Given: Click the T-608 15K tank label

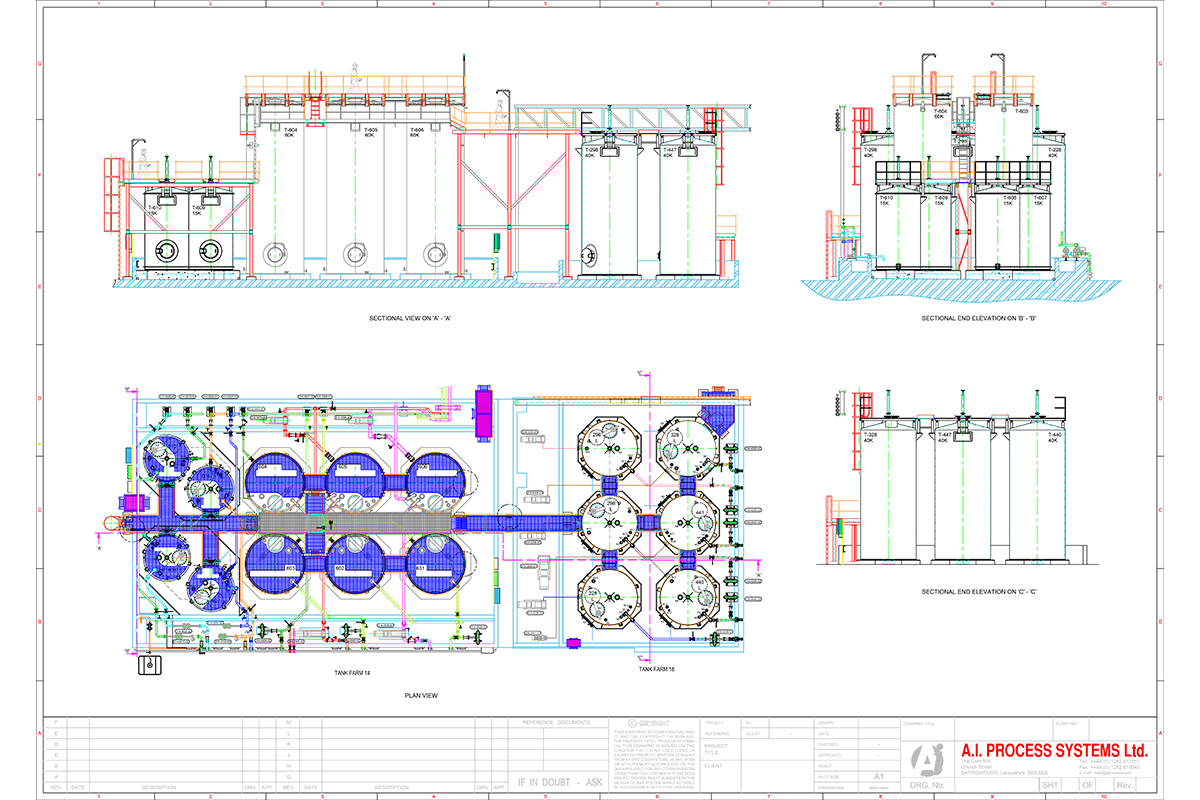Looking at the screenshot, I should coord(1011,201).
